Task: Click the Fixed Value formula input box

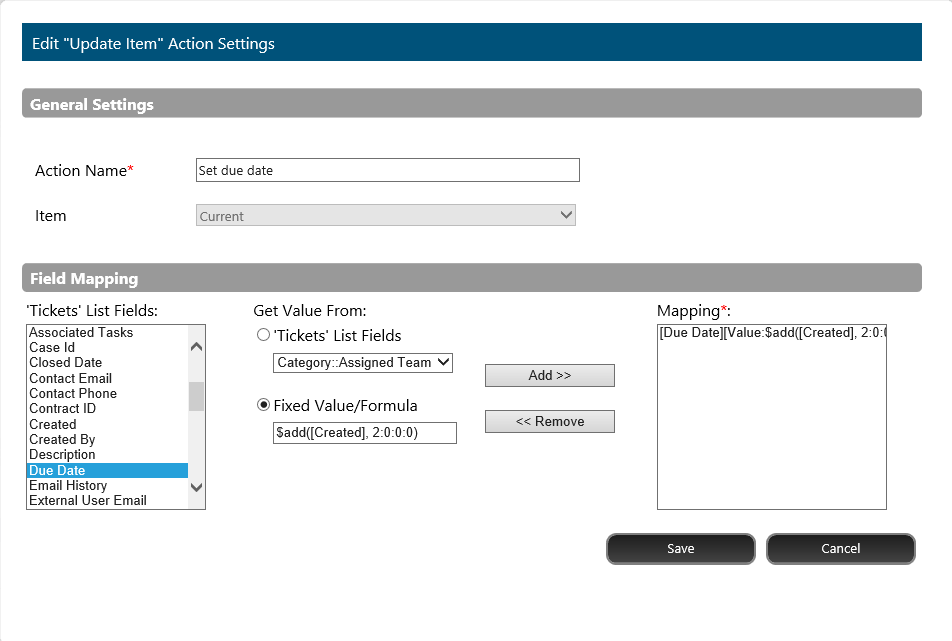Action: coord(364,433)
